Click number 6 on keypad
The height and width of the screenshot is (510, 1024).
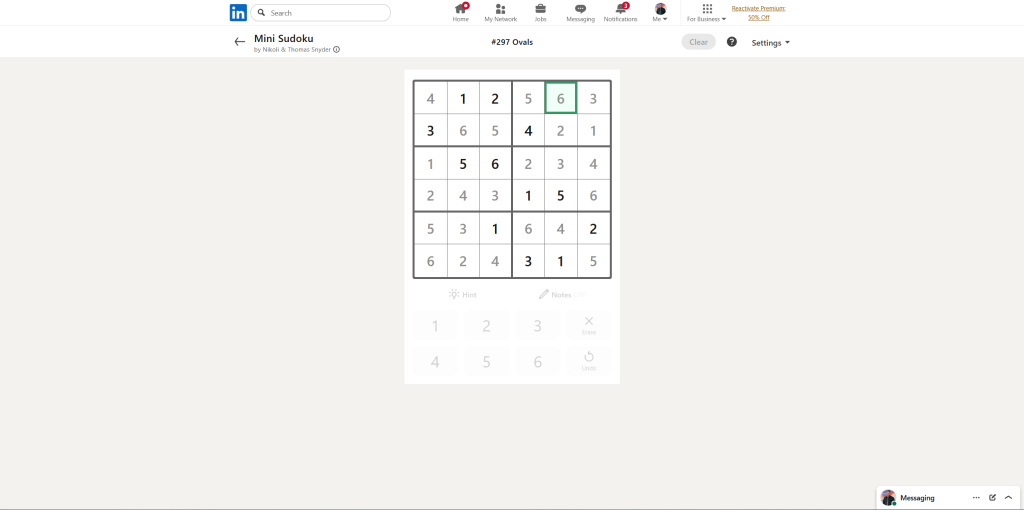coord(537,362)
